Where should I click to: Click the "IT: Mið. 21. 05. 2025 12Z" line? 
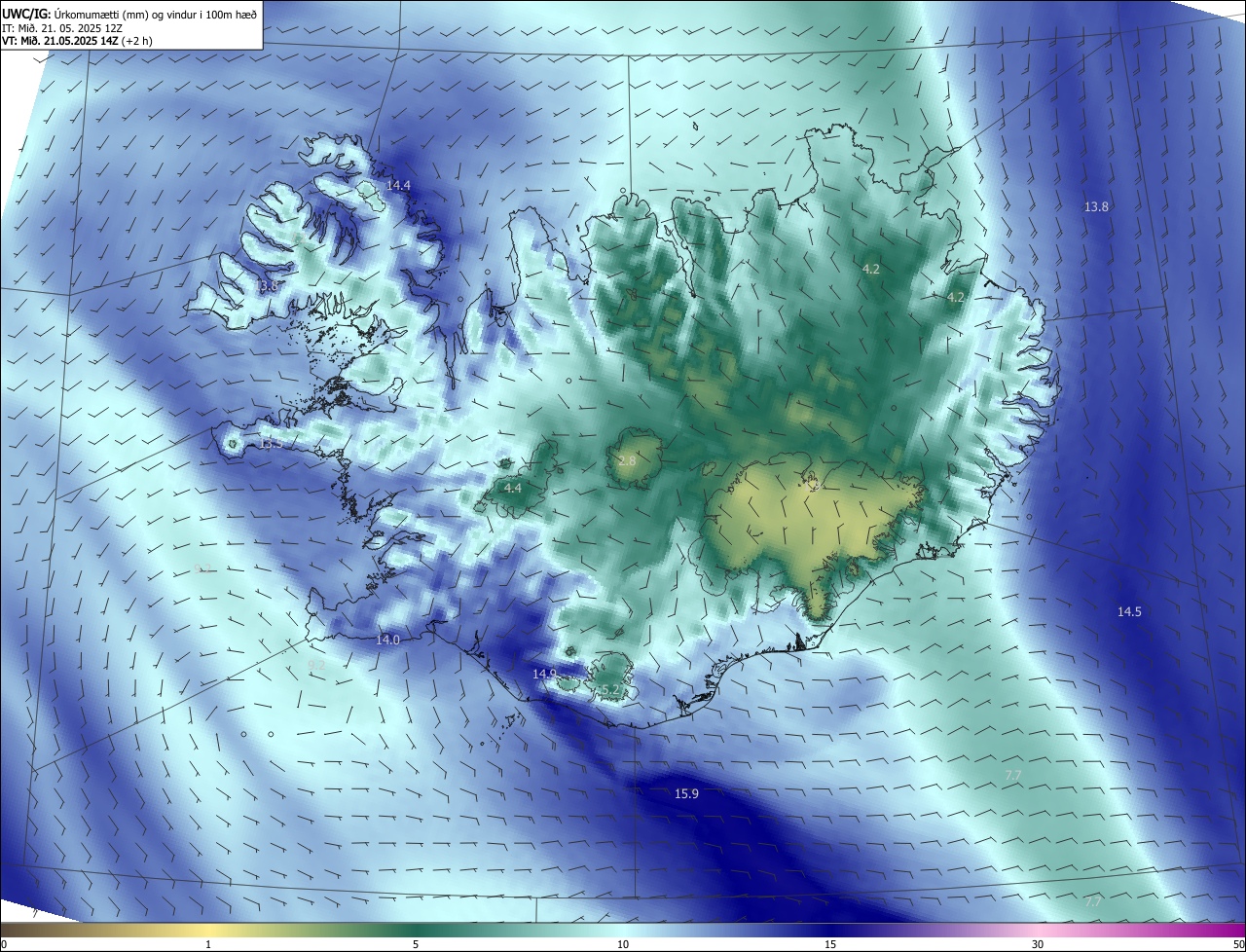point(61,28)
